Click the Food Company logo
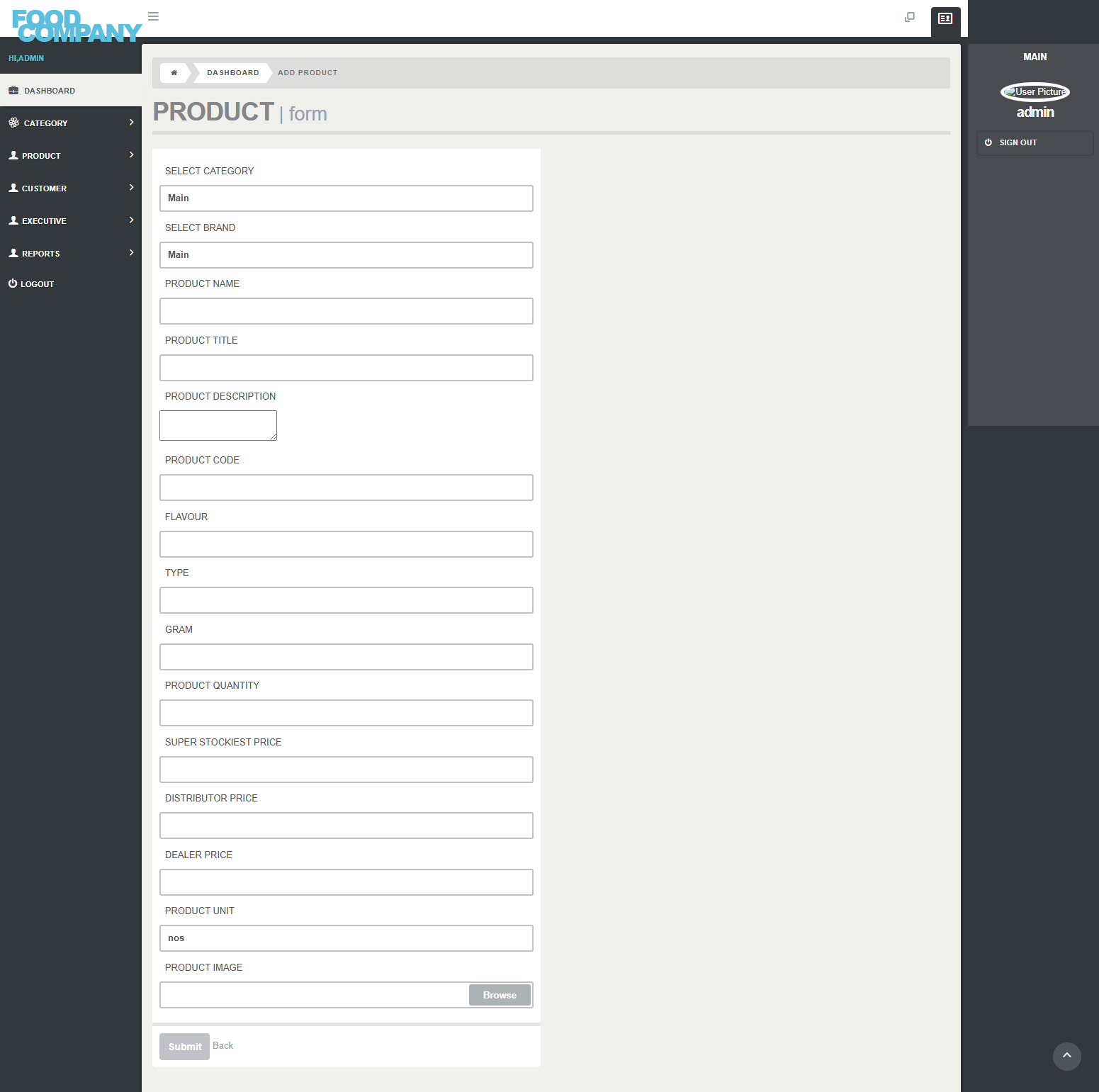Image resolution: width=1099 pixels, height=1092 pixels. click(77, 26)
